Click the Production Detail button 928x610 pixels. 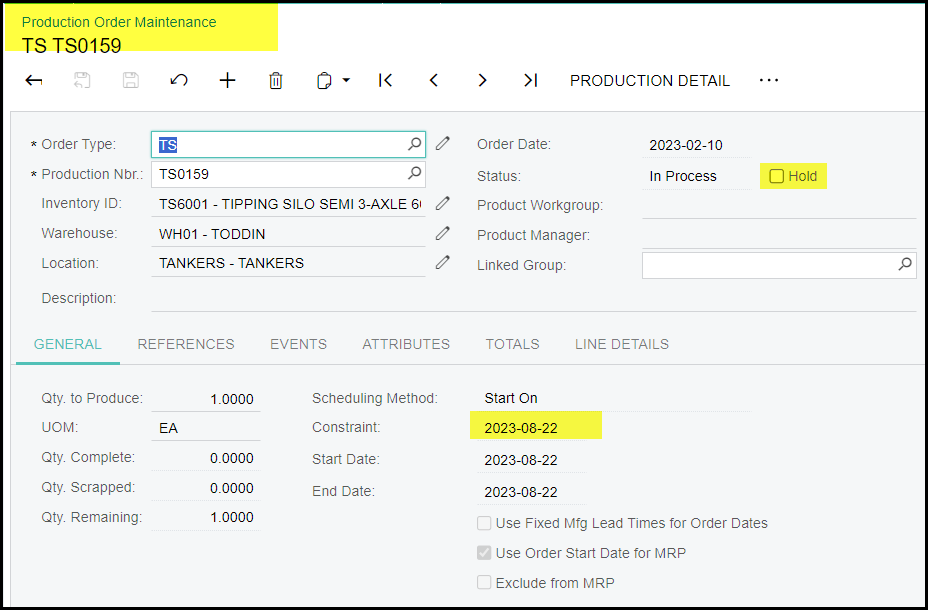(x=650, y=81)
